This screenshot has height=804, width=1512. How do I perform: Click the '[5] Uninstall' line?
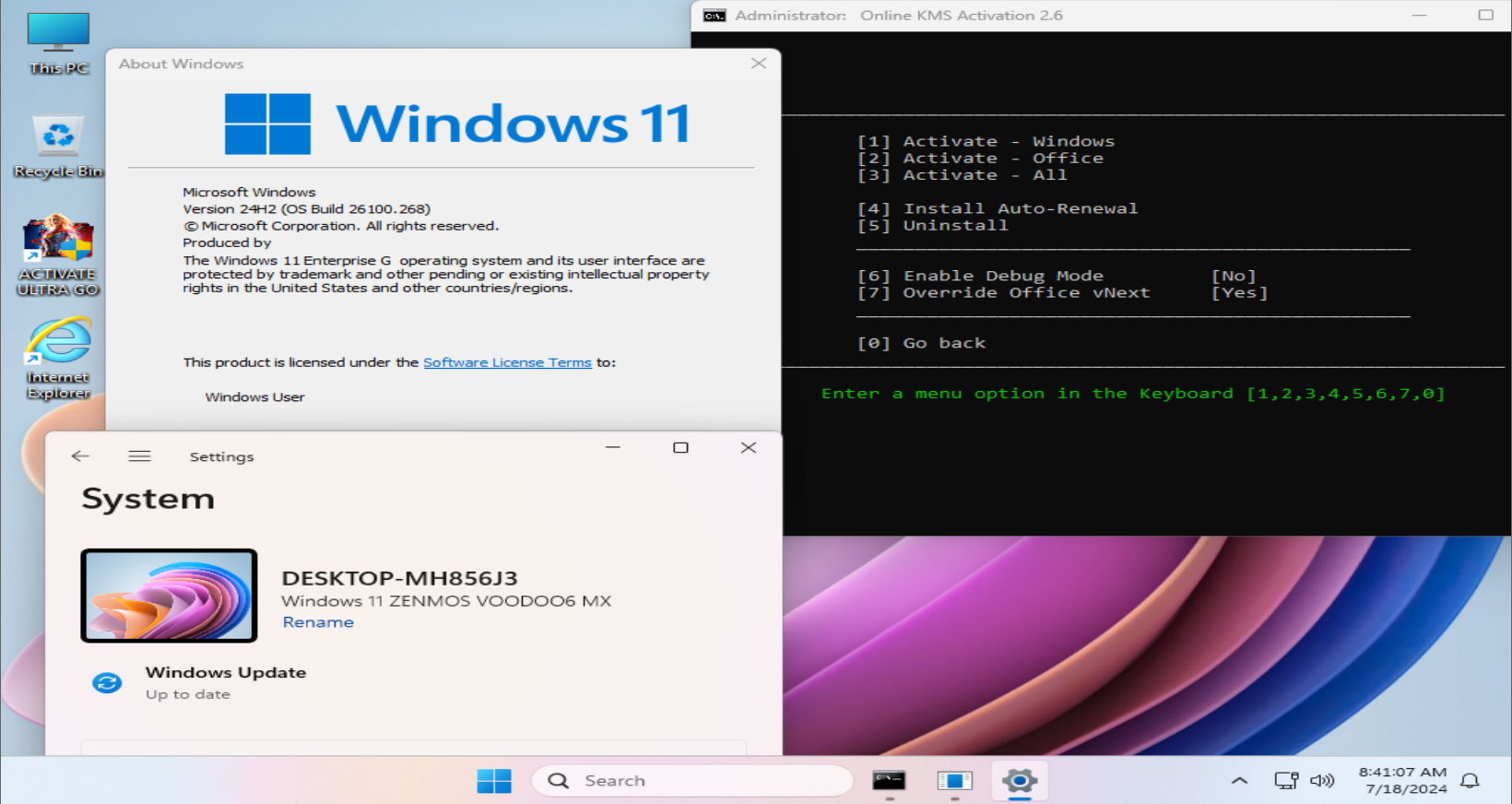pyautogui.click(x=933, y=225)
